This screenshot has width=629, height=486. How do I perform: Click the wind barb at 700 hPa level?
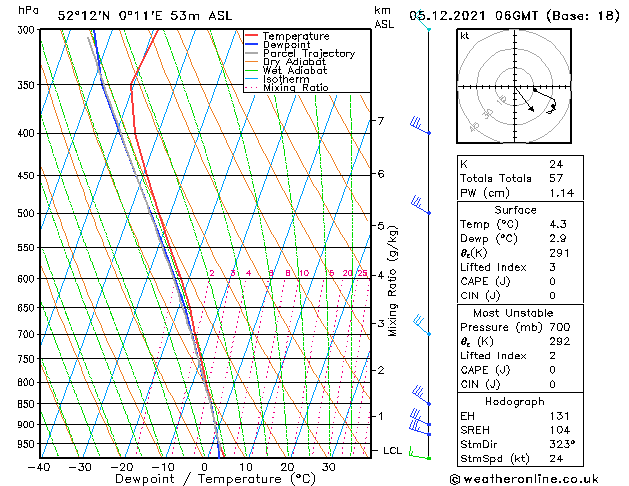[x=422, y=325]
